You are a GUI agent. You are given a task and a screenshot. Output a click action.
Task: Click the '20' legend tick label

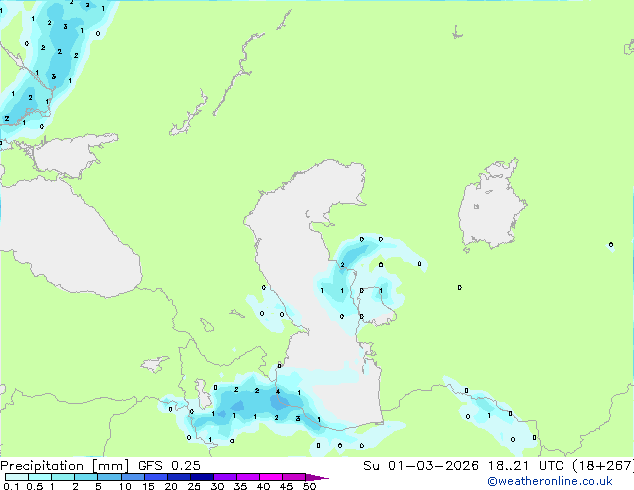(171, 486)
